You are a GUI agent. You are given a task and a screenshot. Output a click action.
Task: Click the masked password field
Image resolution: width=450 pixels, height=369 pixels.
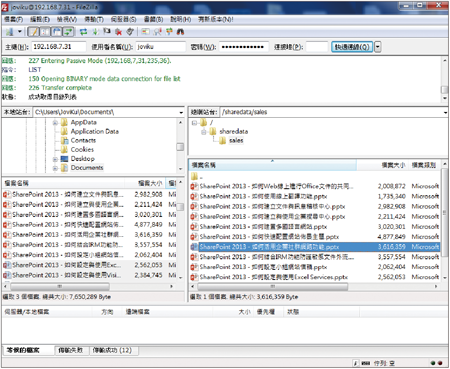244,47
